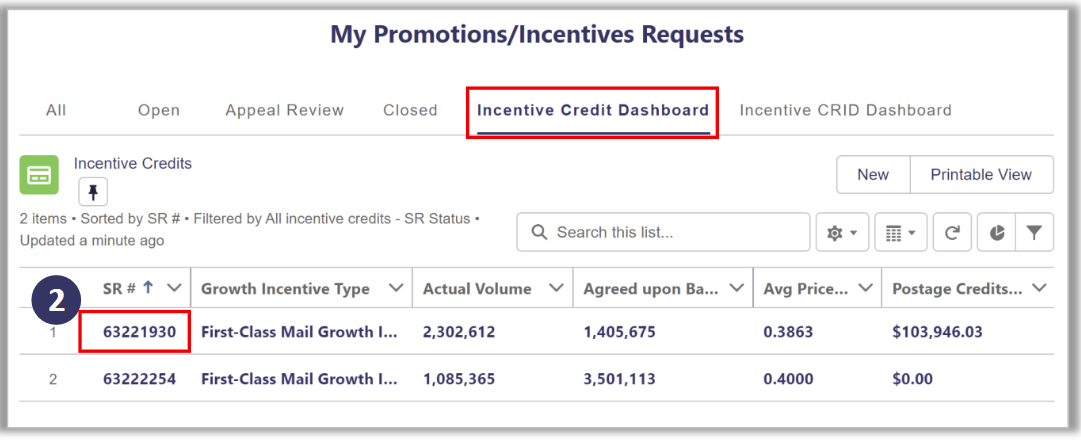Switch to the Appeal Review tab
The image size is (1081, 444).
coord(284,110)
